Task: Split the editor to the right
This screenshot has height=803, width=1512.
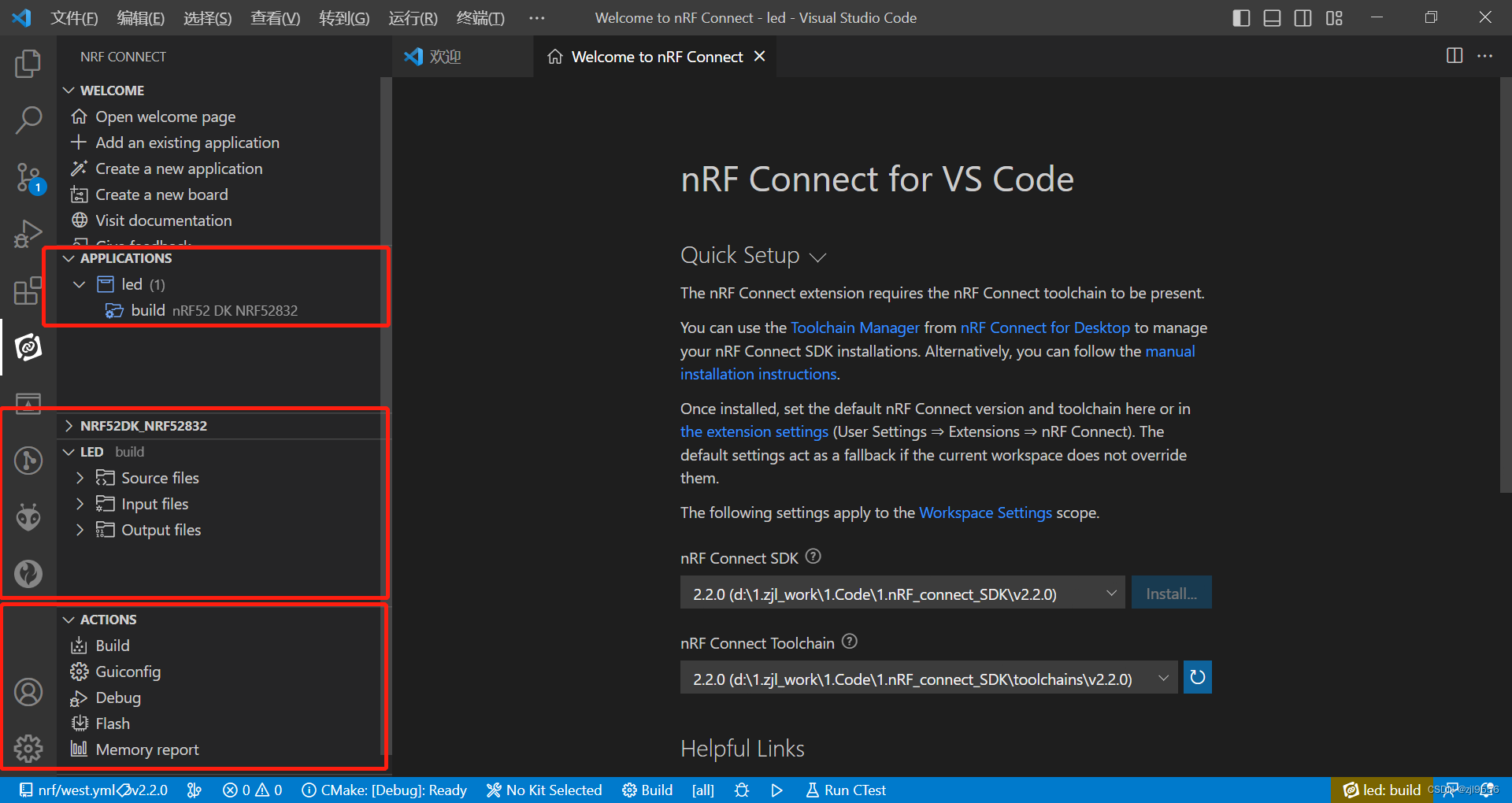Action: tap(1455, 56)
